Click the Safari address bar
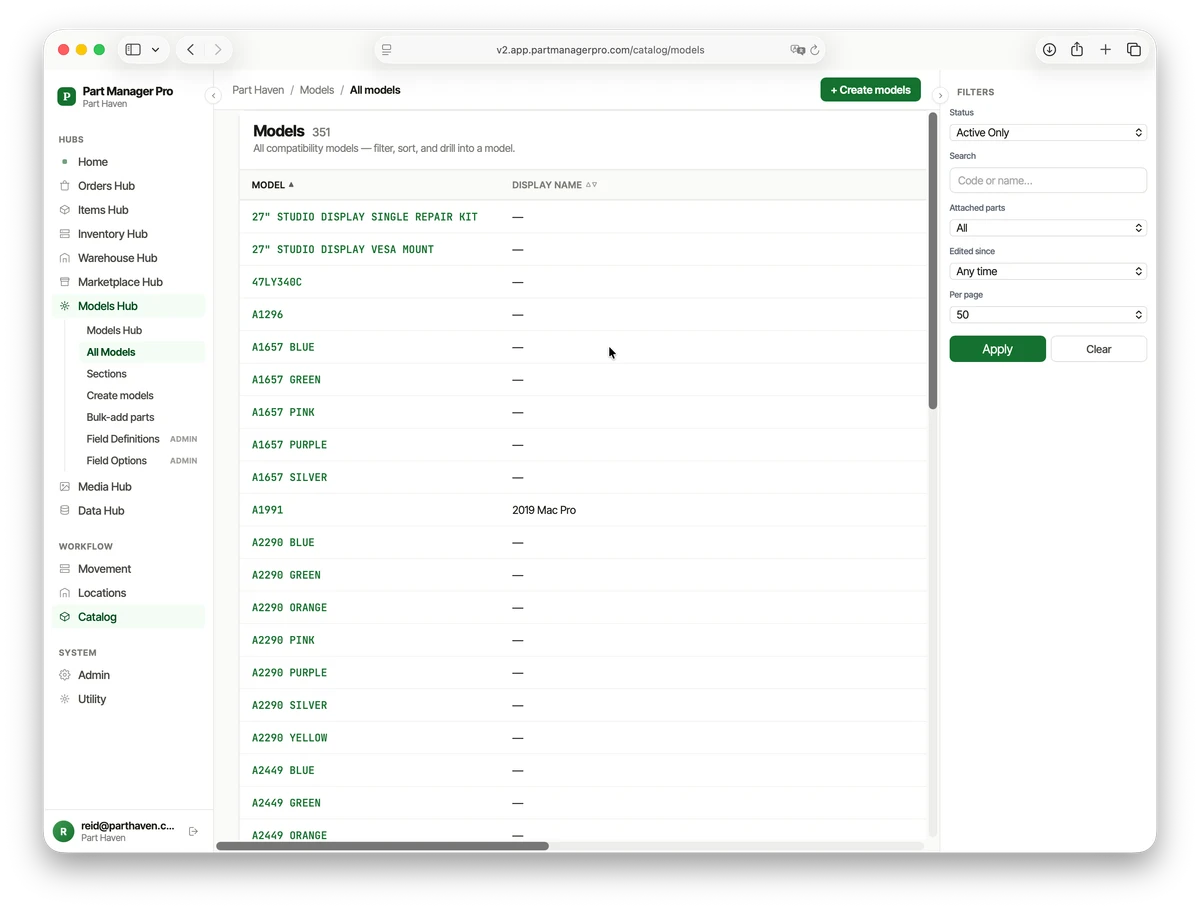 [600, 50]
